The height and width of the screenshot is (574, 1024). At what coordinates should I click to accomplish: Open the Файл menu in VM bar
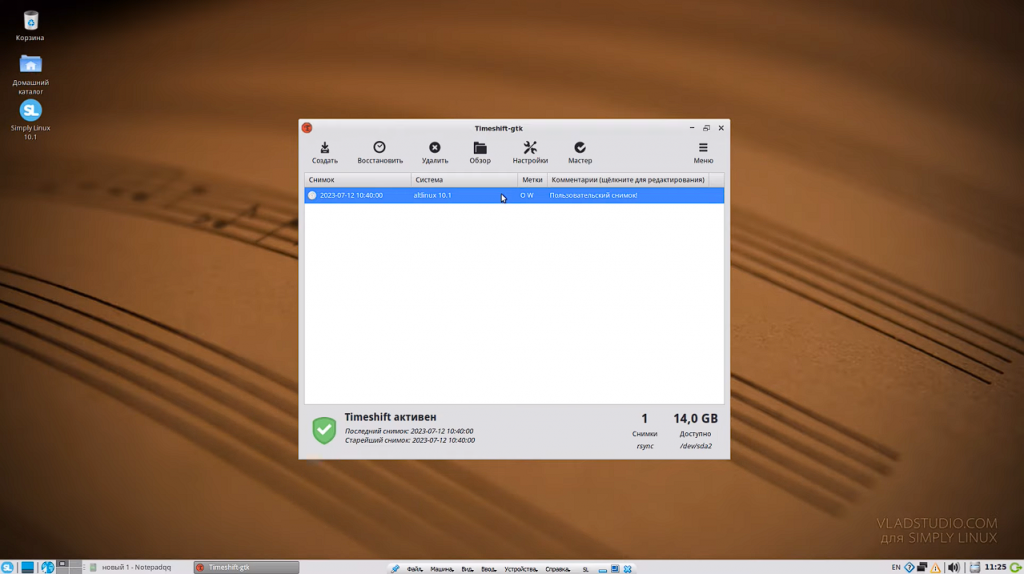pos(415,569)
